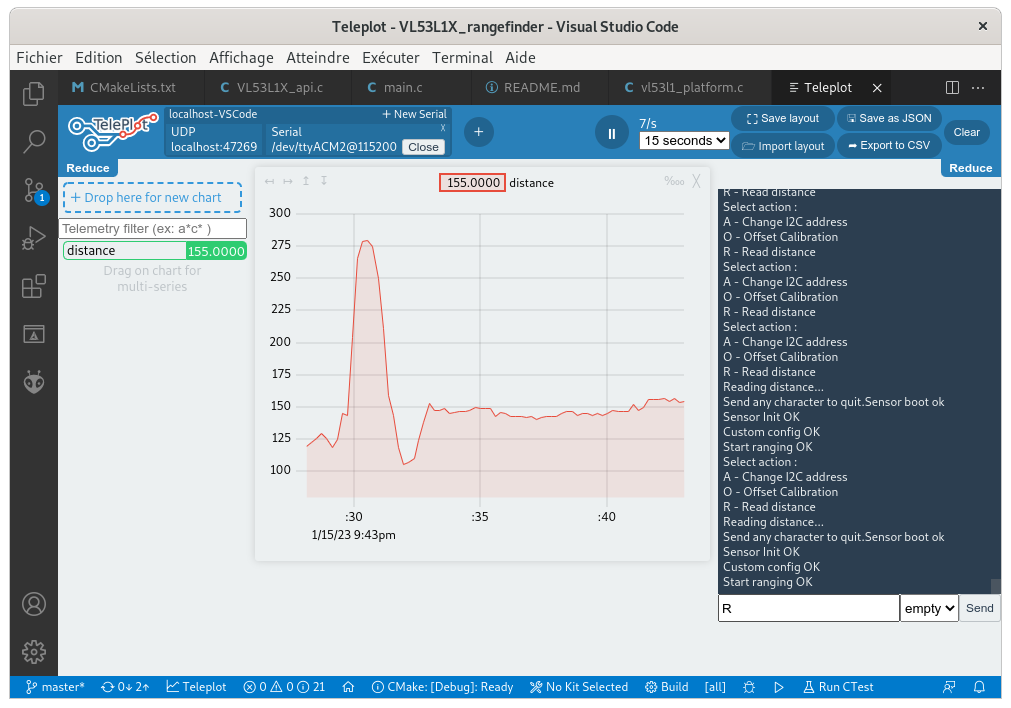
Task: Open the line-ending dropdown showing empty
Action: coord(928,608)
